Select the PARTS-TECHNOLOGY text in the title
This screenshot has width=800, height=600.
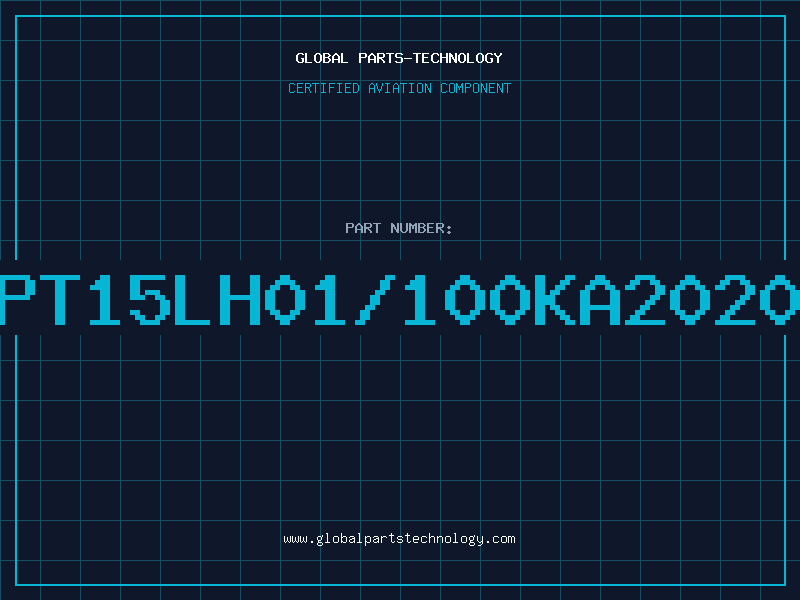point(430,58)
